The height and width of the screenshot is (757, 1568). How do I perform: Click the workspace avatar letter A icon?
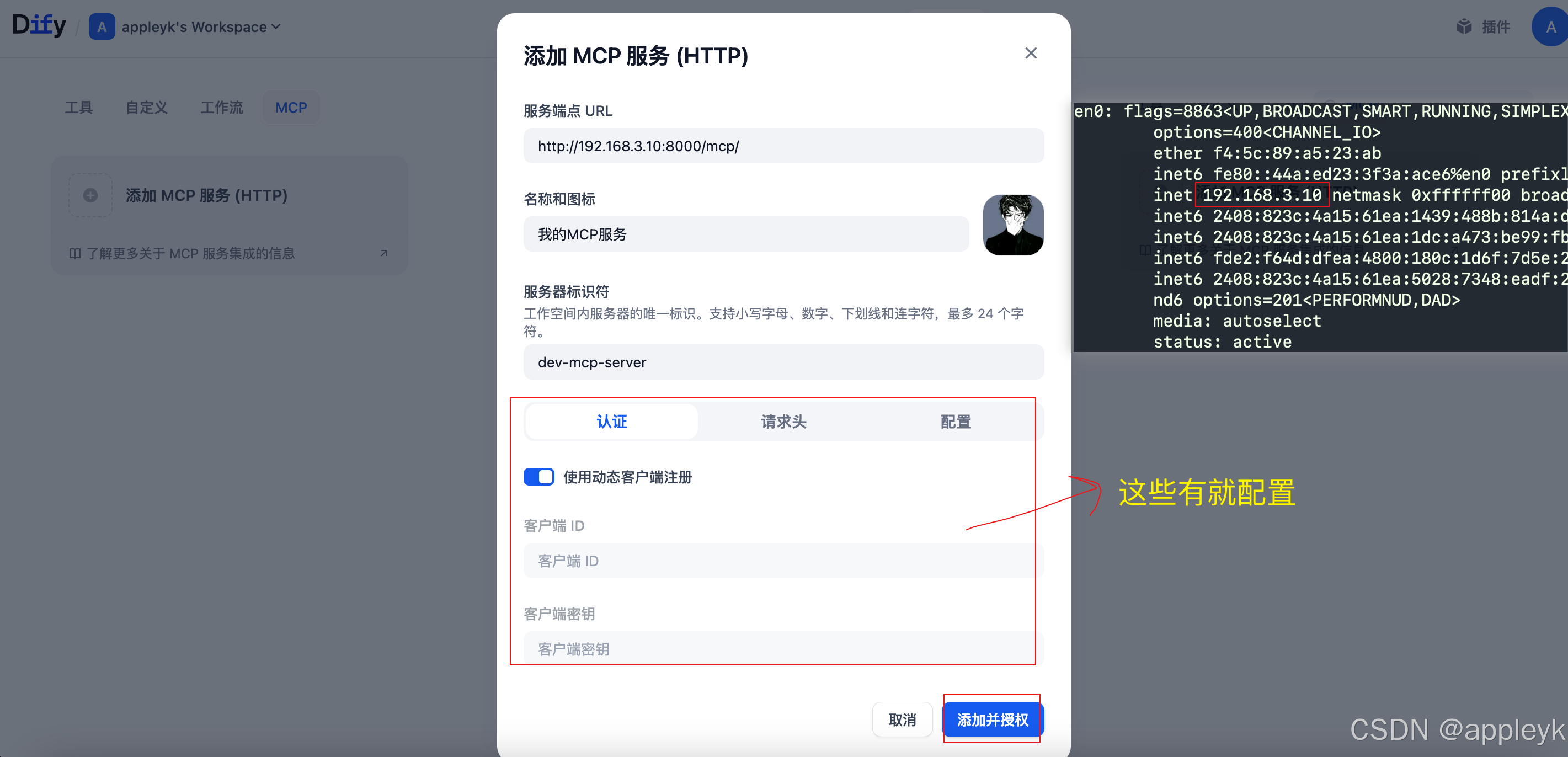click(x=102, y=27)
